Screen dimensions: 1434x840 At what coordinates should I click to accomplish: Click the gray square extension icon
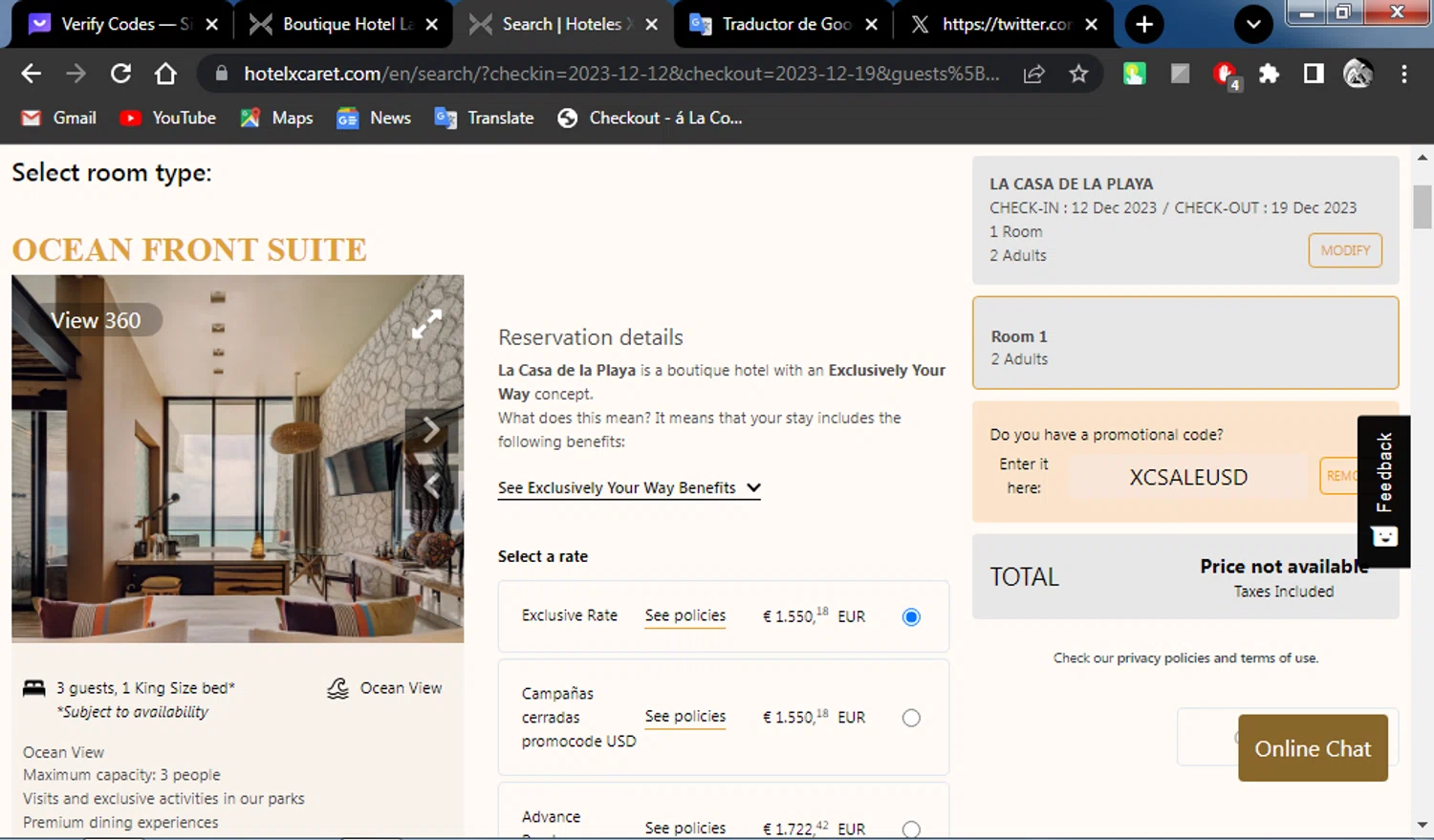click(1180, 74)
